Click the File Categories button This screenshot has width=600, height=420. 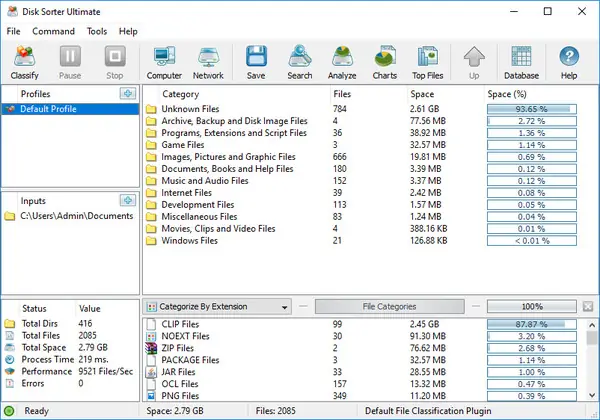(x=390, y=306)
